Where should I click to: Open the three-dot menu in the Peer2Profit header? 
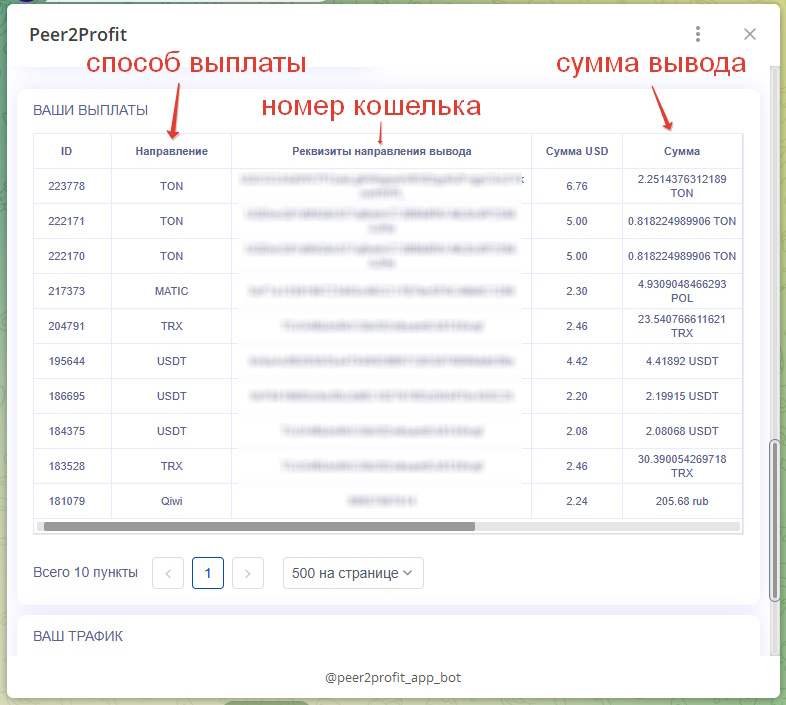[698, 34]
